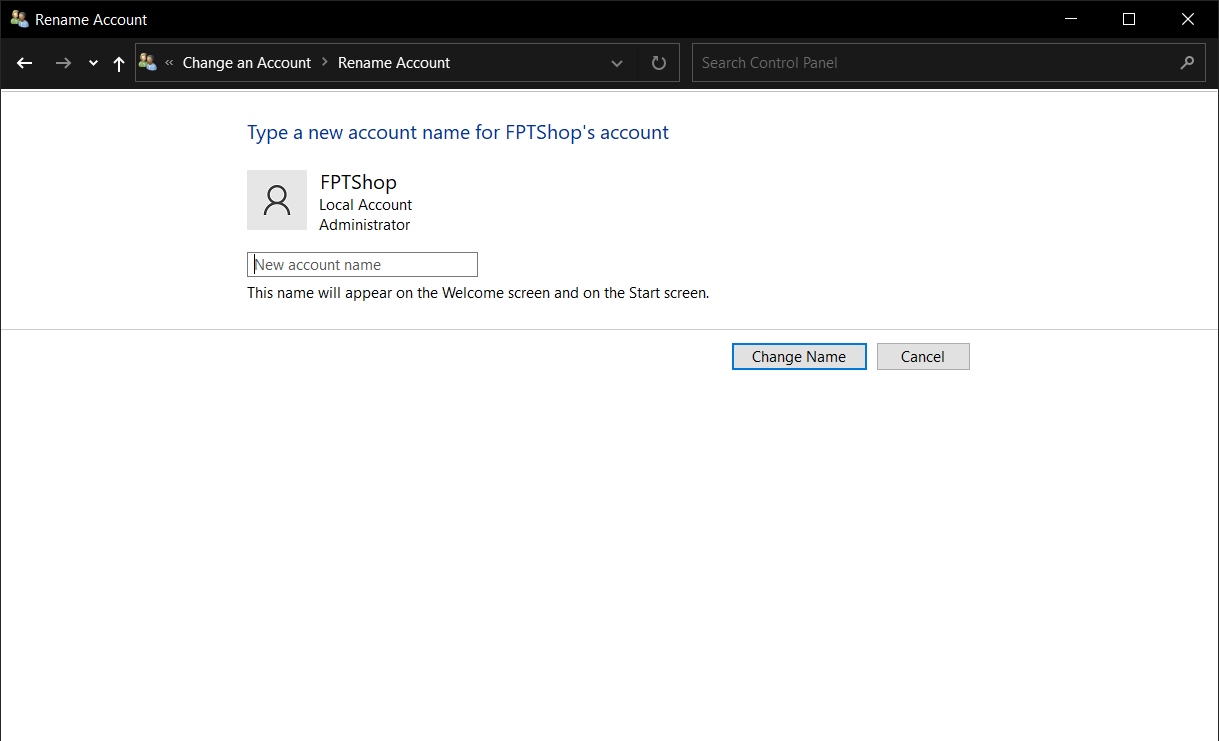1219x741 pixels.
Task: Minimize the Rename Account window
Action: (1070, 19)
